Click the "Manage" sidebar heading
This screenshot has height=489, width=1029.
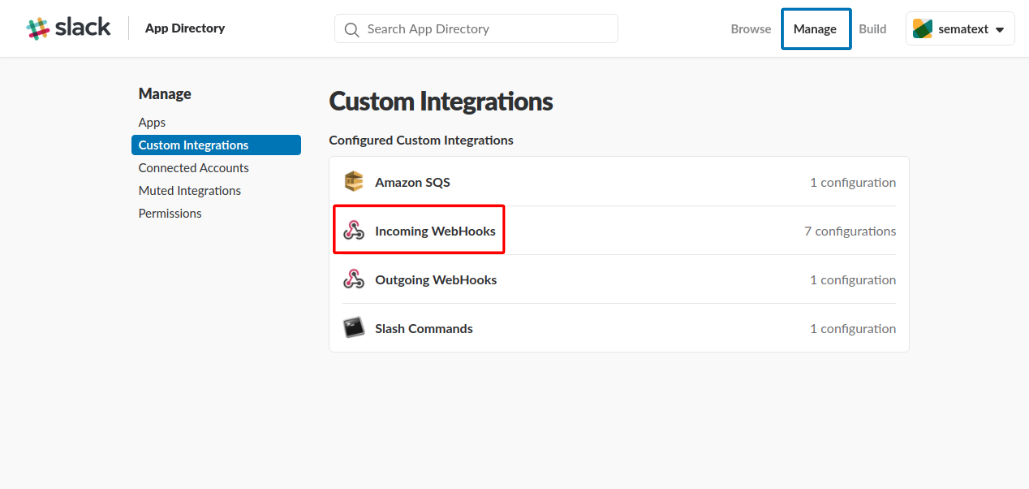[165, 94]
